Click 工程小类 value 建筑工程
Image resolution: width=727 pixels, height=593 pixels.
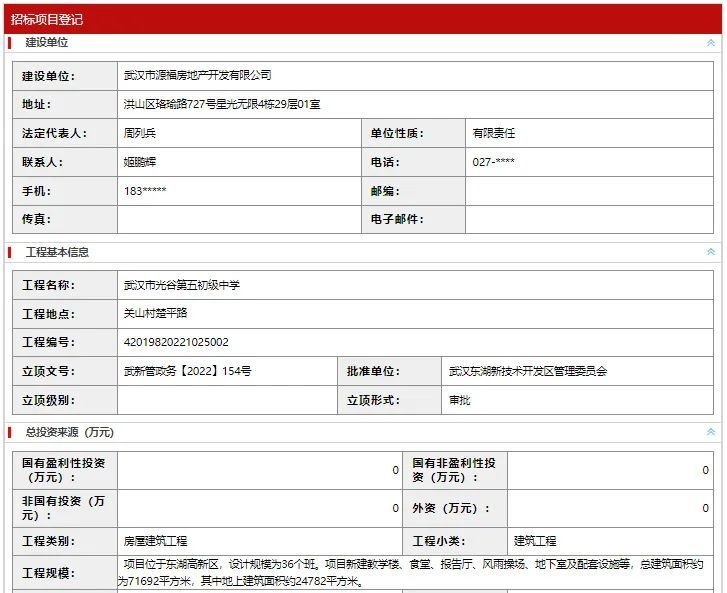click(x=535, y=541)
